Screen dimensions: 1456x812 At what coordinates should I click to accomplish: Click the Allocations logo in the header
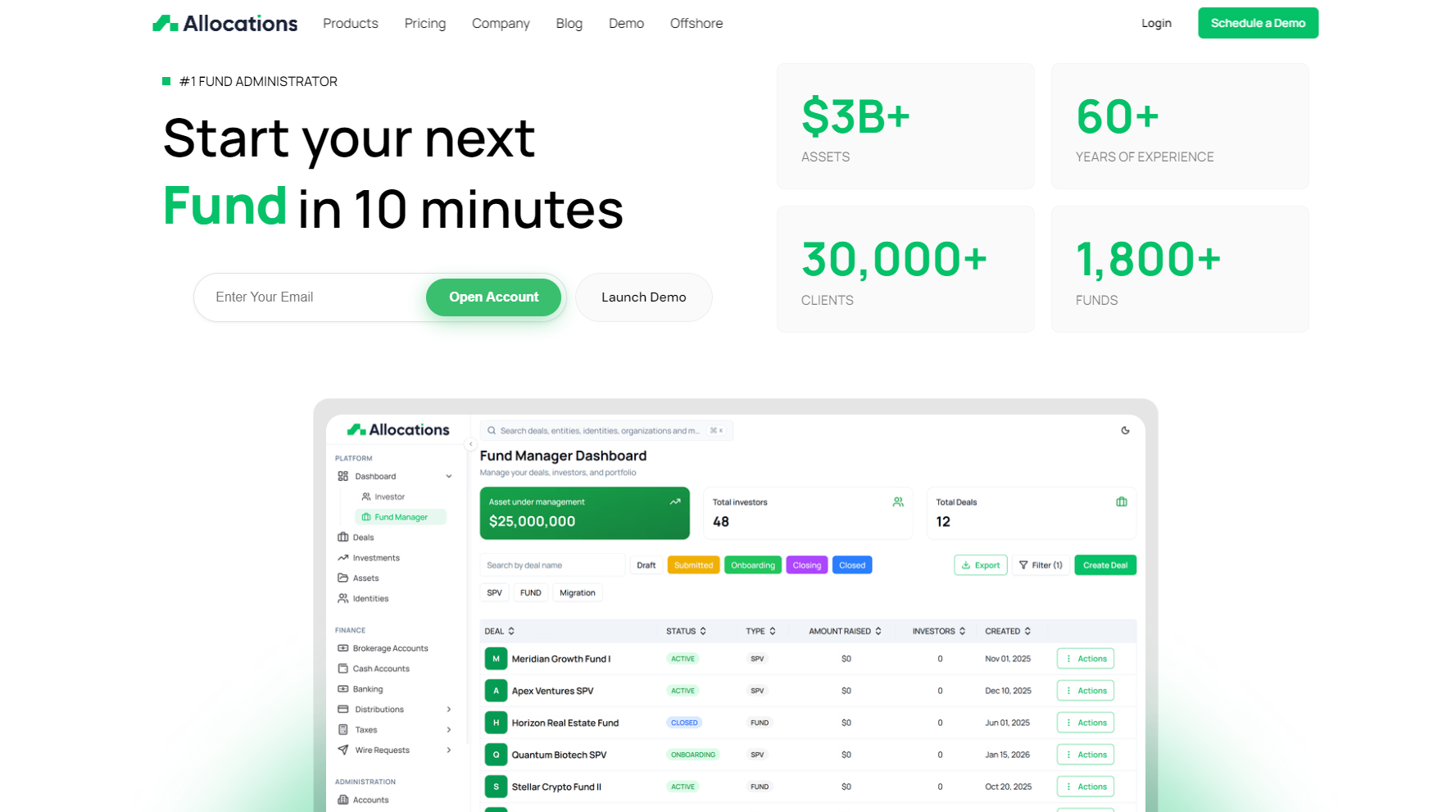pyautogui.click(x=225, y=23)
